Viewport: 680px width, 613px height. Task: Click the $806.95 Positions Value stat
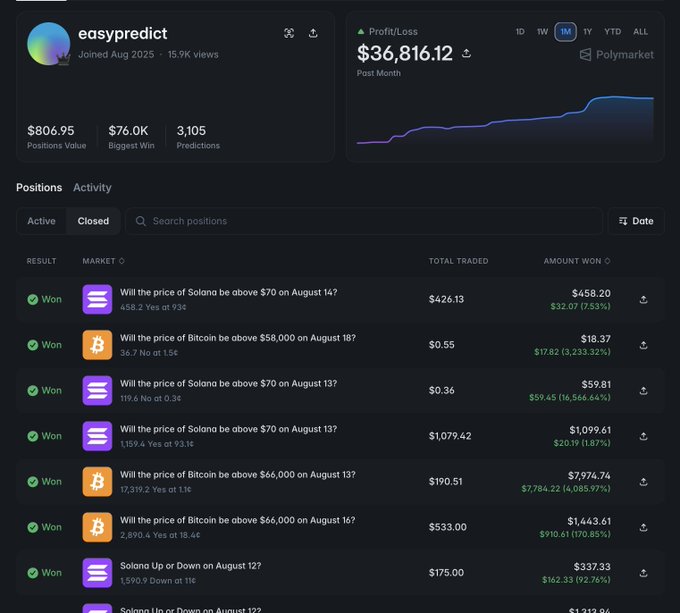[56, 137]
